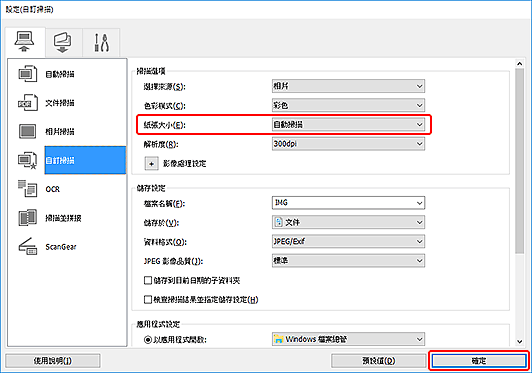Select the 文件掃描 document scan icon
532x373 pixels.
tap(27, 102)
